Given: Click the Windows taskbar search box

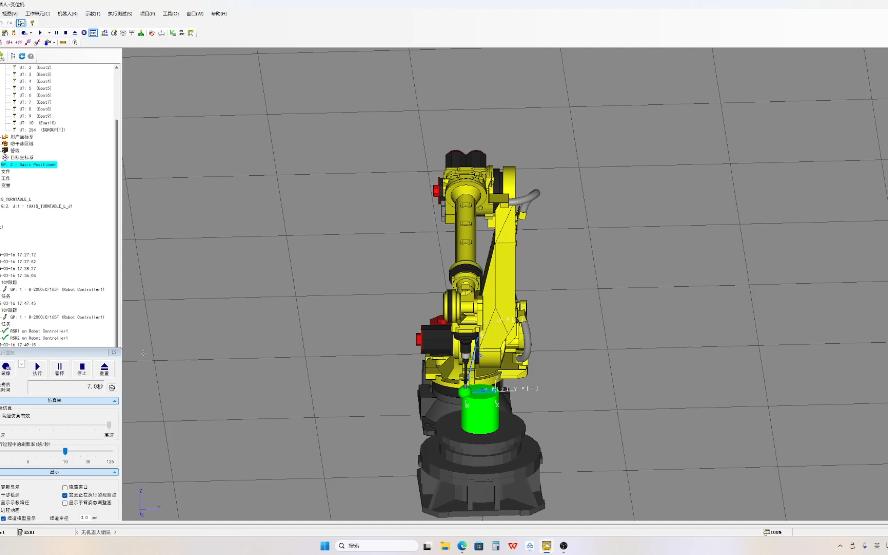Looking at the screenshot, I should tap(377, 545).
